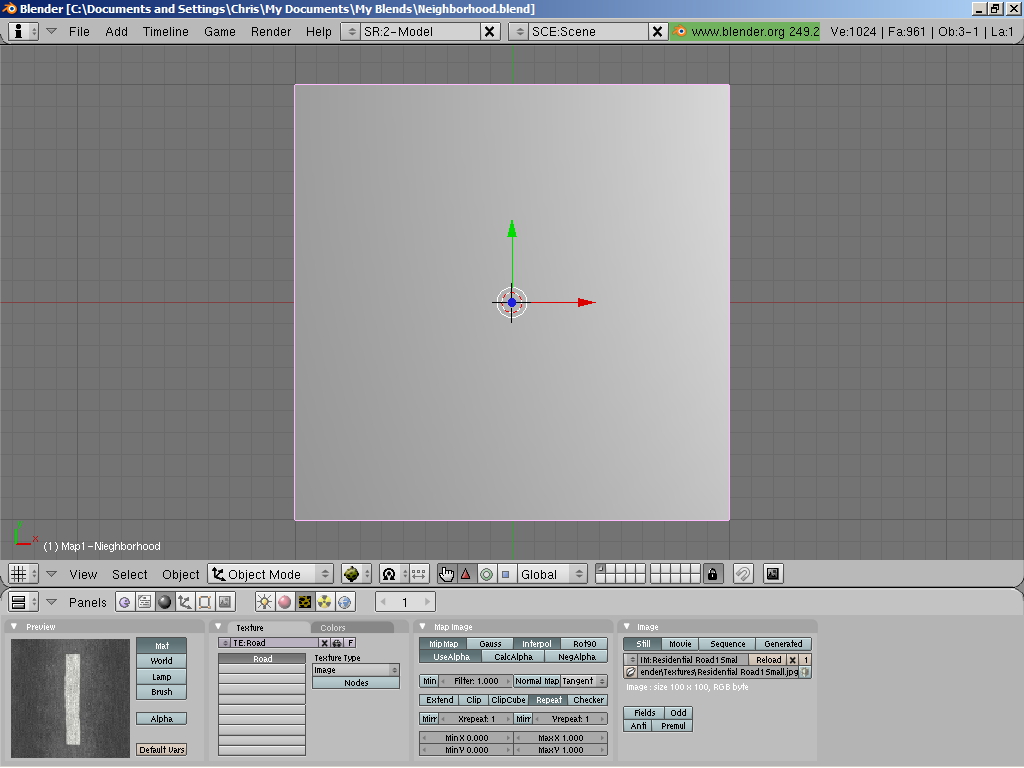Toggle the Gauss filter option
The image size is (1024, 768).
(490, 644)
